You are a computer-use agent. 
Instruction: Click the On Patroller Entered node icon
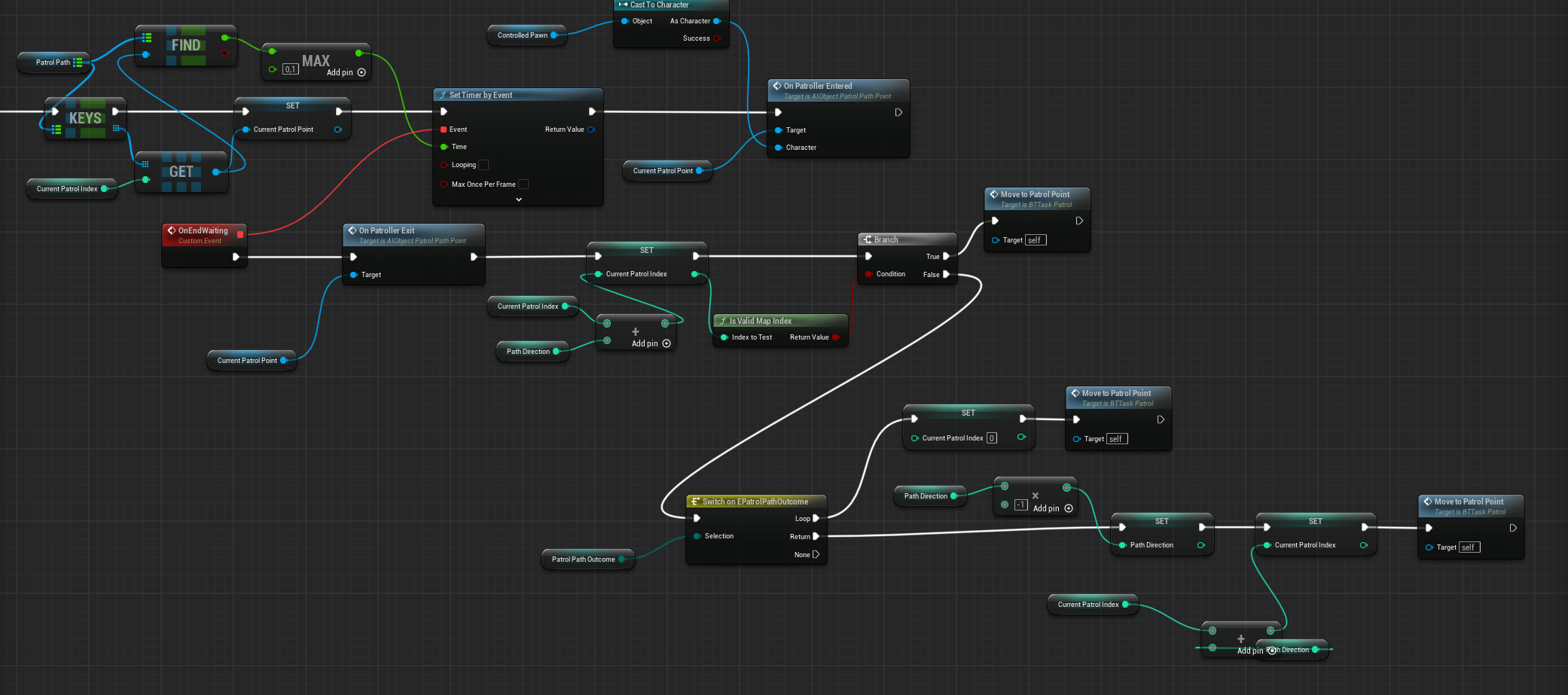point(777,86)
